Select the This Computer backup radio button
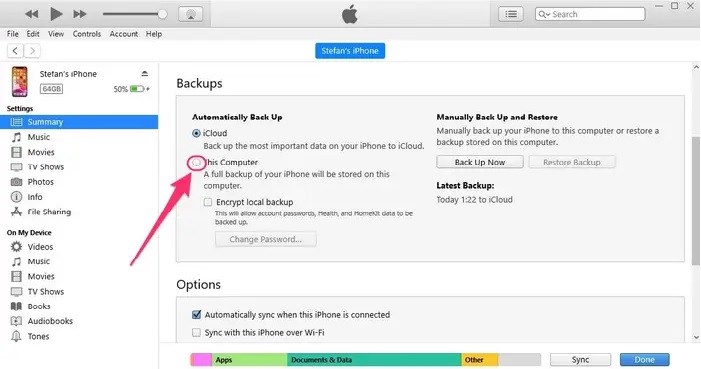The image size is (701, 369). pyautogui.click(x=196, y=162)
